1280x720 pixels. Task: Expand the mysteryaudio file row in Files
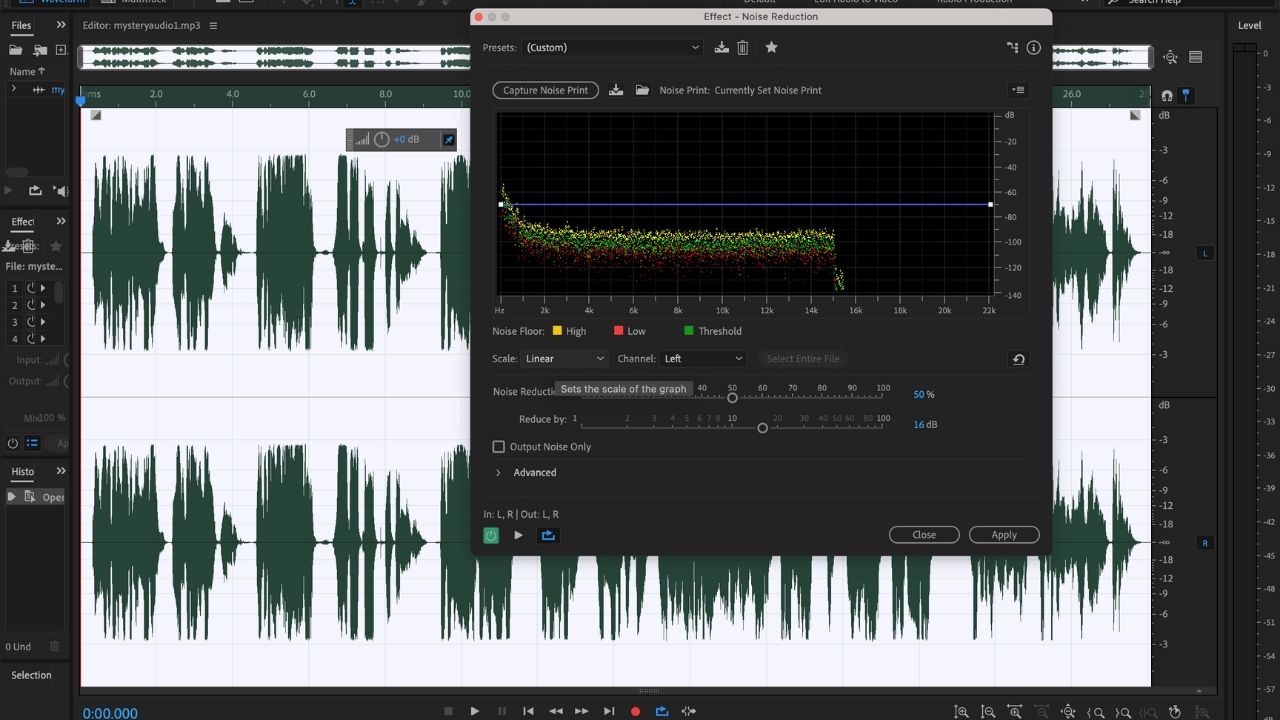point(13,89)
